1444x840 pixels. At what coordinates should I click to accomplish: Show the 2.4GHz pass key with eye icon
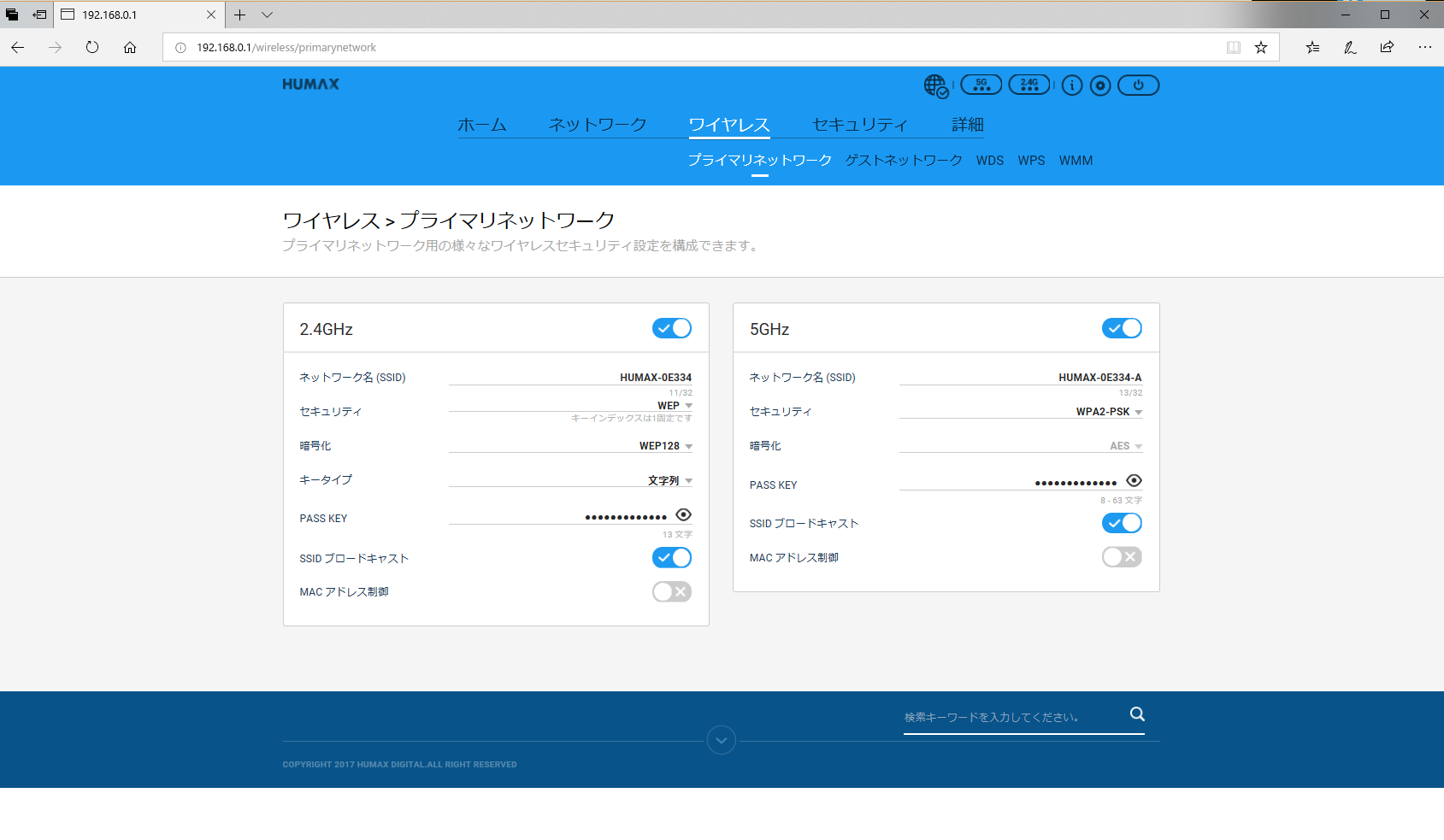683,514
